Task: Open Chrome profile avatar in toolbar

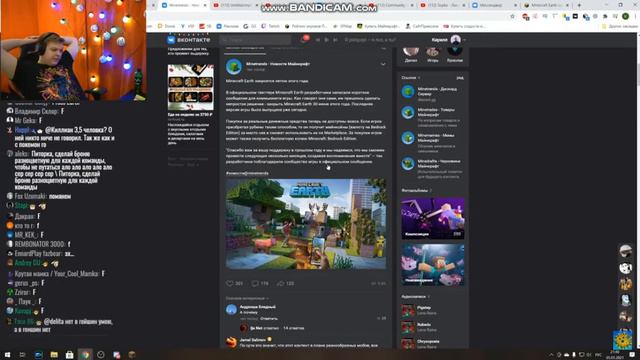Action: (x=625, y=16)
